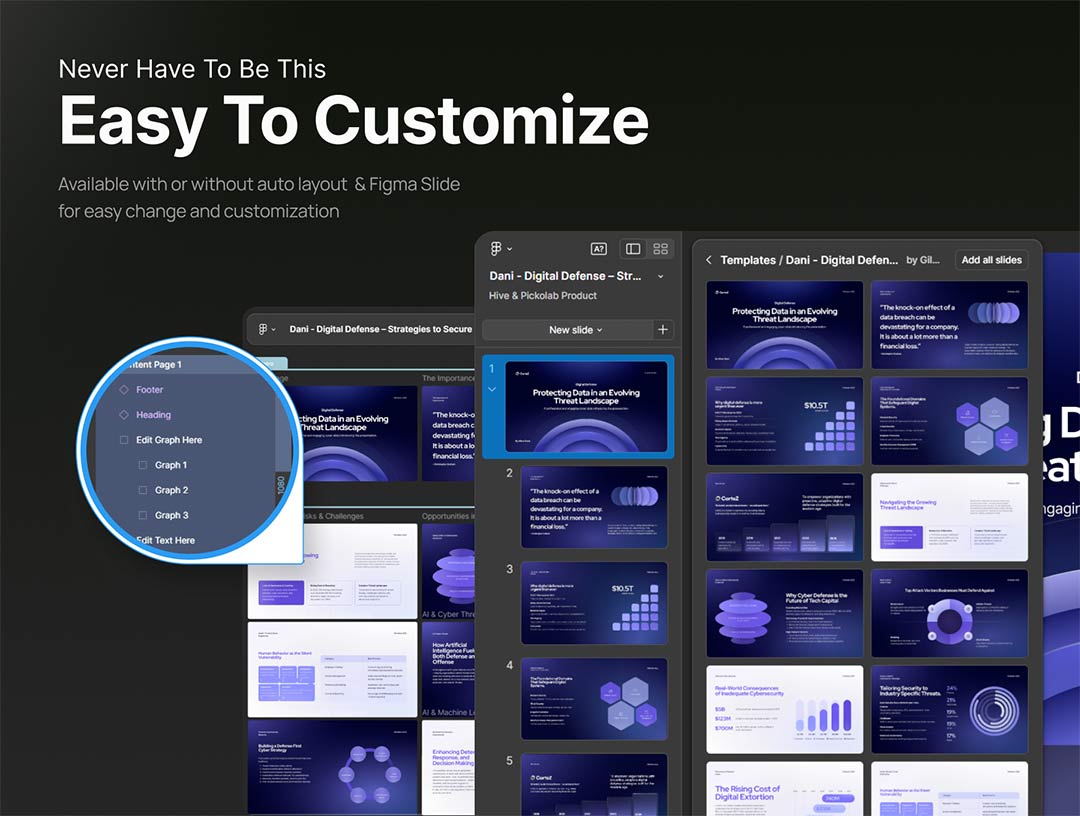Pick the Navigating the Growing Threat Landscape template

(x=949, y=518)
